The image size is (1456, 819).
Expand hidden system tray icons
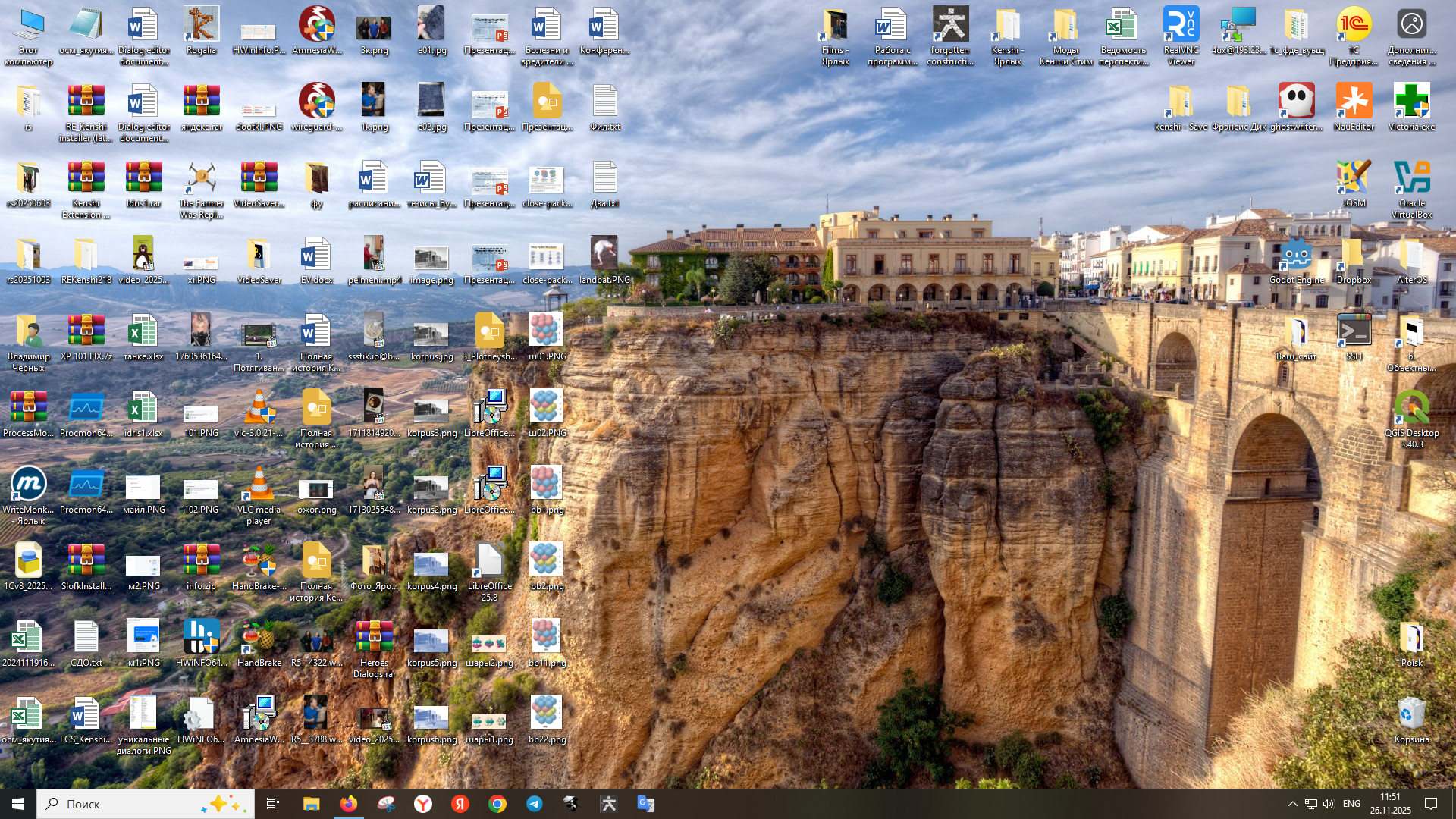click(x=1292, y=804)
